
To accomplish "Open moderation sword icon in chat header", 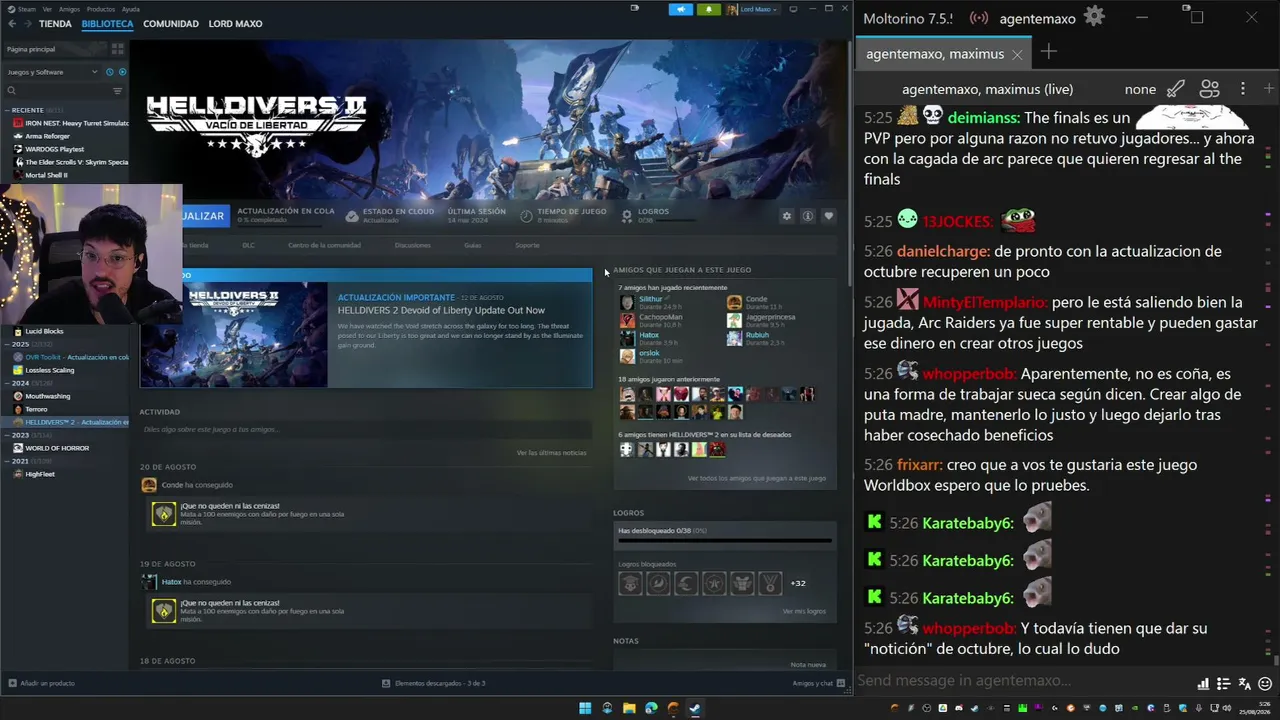I will tap(1176, 89).
